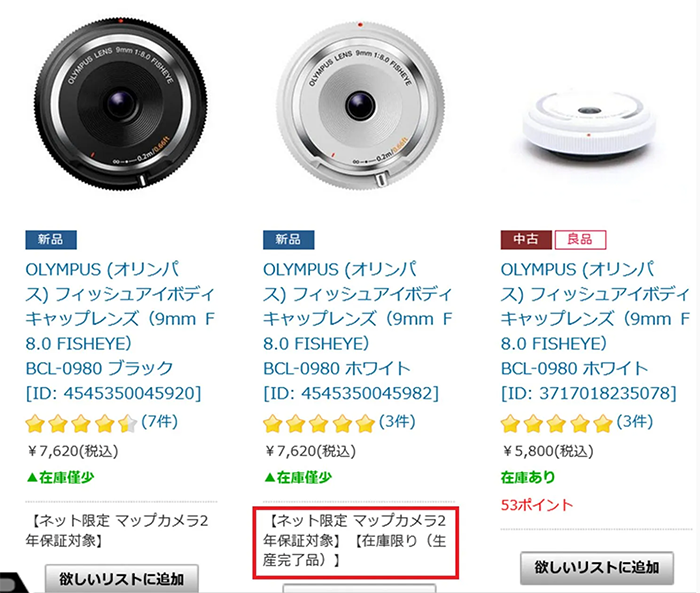Open used BCL-0980 ホワイト listing ID 3717018235078
Image resolution: width=700 pixels, height=593 pixels.
(595, 331)
